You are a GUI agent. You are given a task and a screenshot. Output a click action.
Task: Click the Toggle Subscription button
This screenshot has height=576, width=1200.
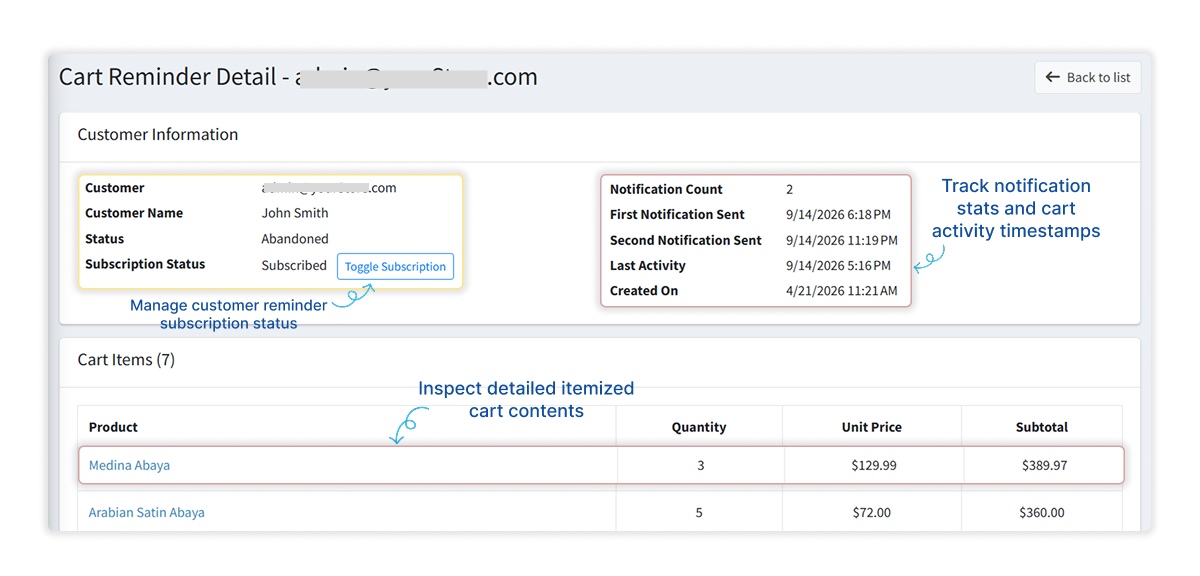pyautogui.click(x=395, y=267)
